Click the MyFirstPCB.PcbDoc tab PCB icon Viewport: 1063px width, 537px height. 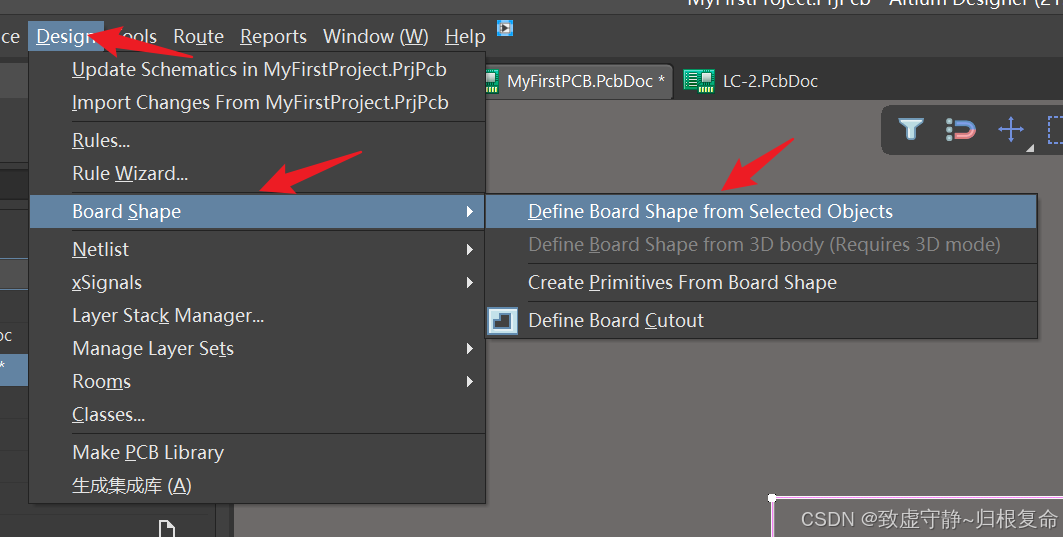492,81
